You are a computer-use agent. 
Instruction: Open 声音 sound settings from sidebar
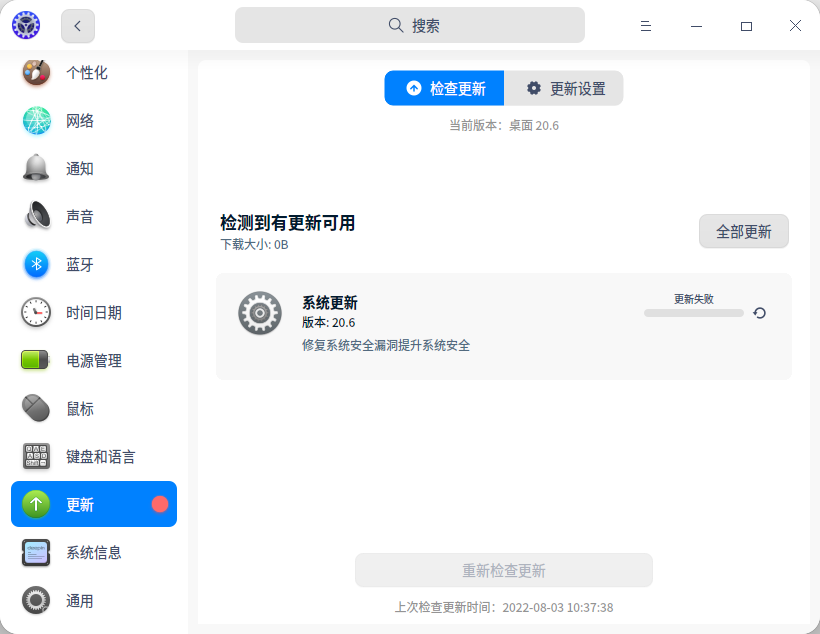point(36,216)
